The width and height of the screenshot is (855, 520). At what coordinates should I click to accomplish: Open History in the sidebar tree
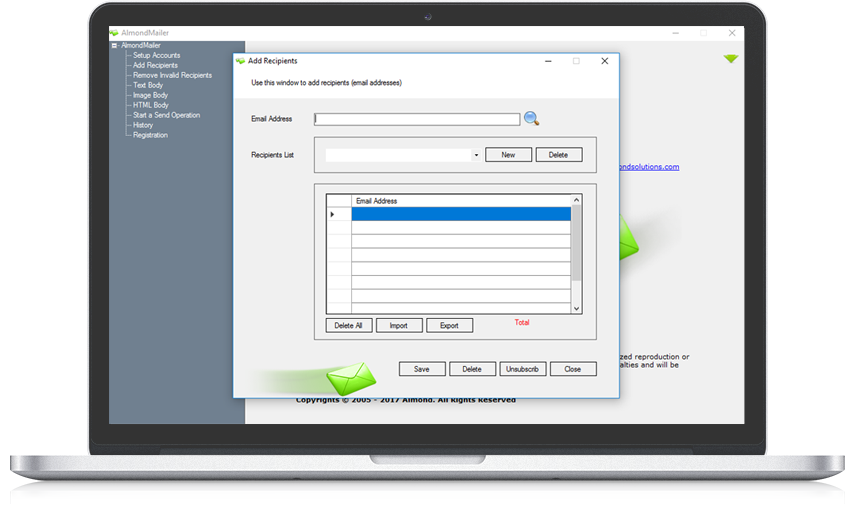coord(143,125)
